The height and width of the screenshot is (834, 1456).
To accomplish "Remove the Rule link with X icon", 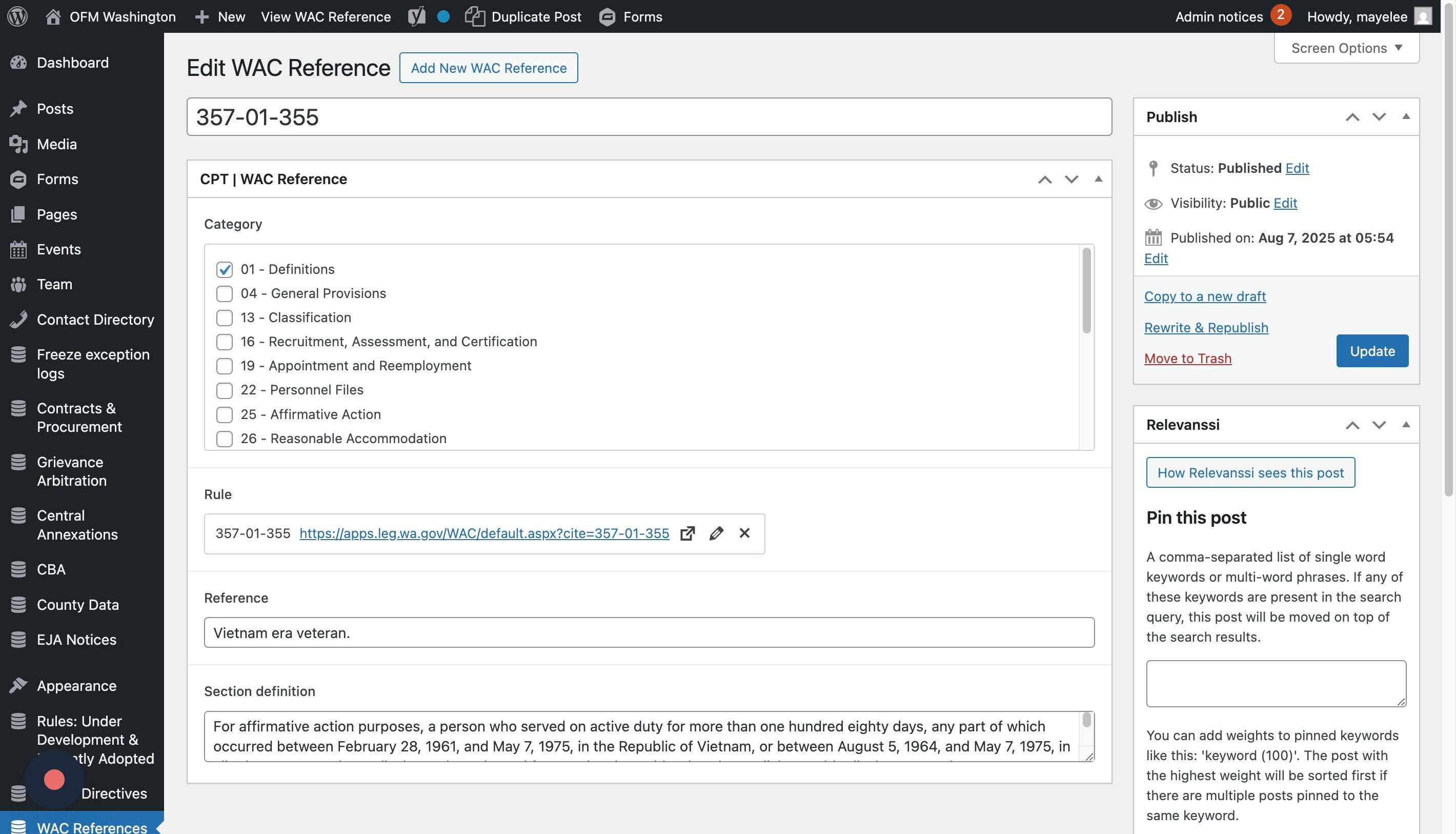I will coord(744,533).
